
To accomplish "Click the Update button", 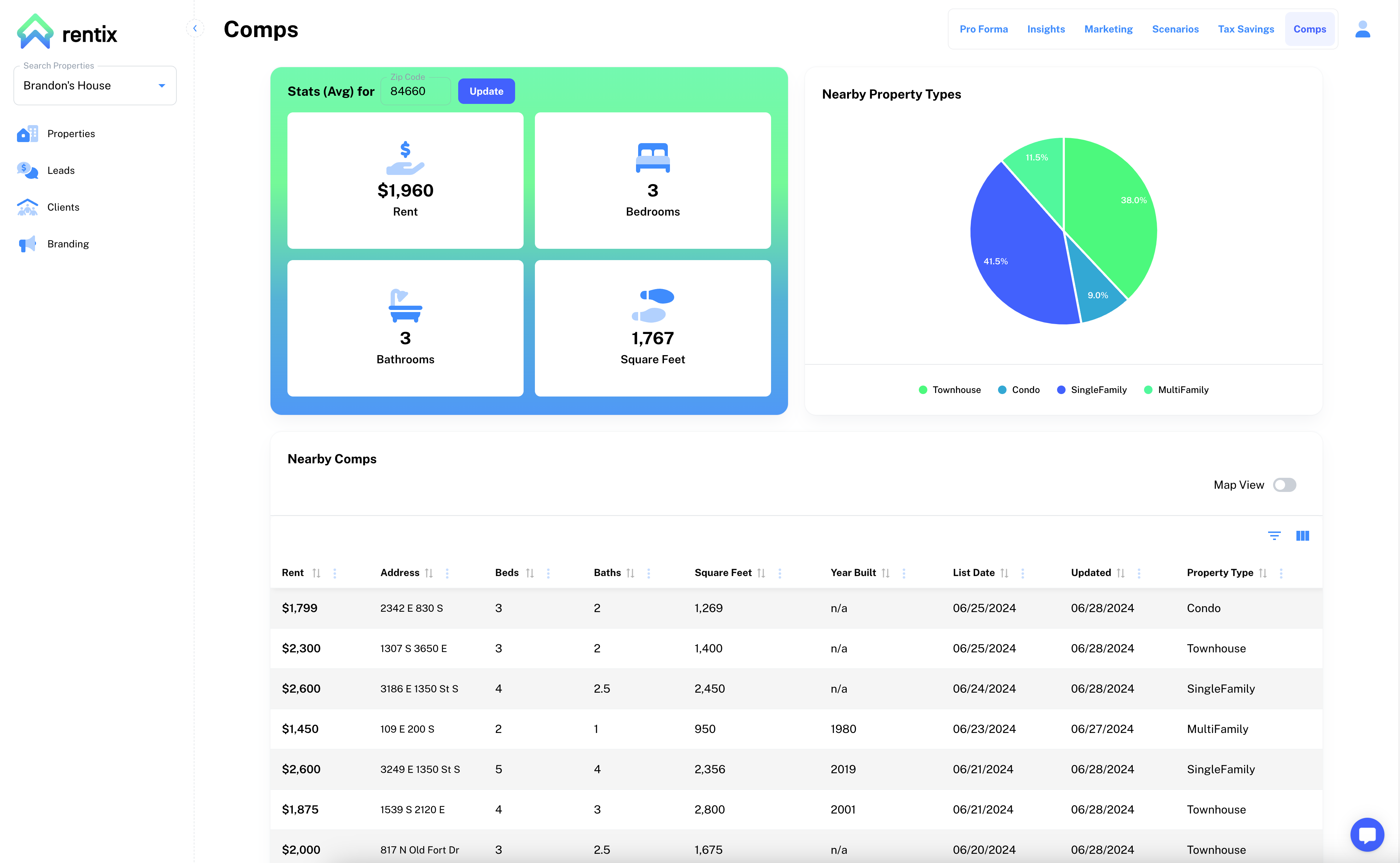I will pos(486,91).
